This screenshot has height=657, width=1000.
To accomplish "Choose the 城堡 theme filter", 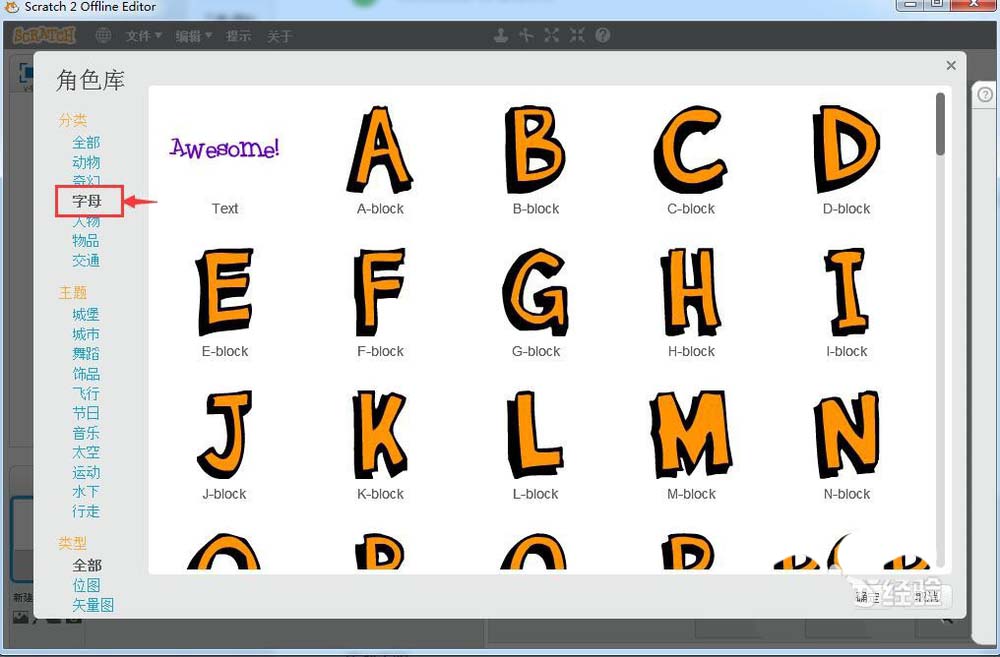I will (x=86, y=314).
